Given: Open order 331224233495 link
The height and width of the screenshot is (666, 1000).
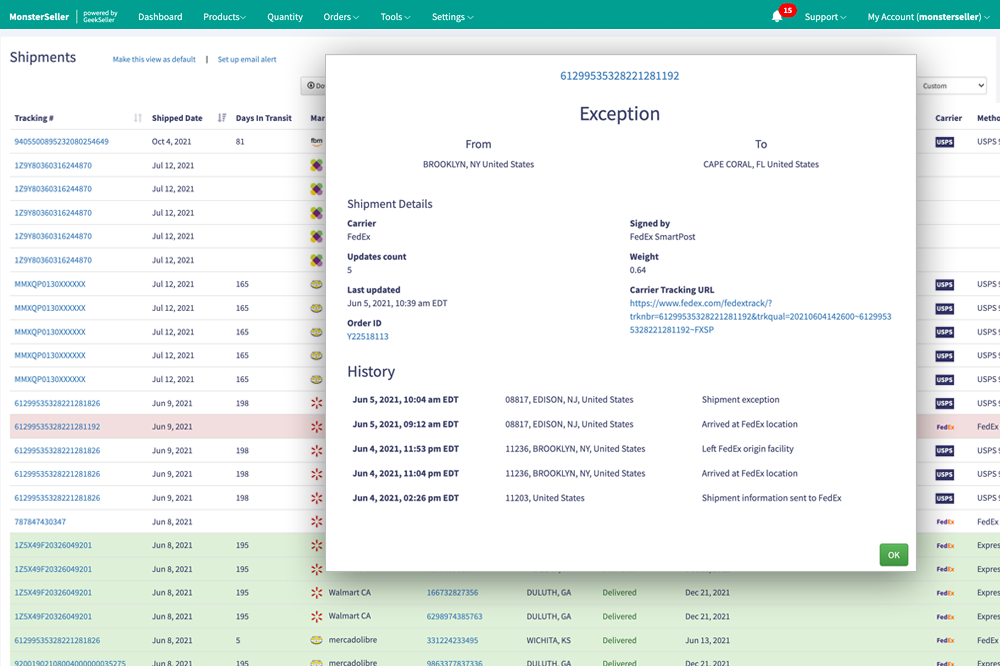Looking at the screenshot, I should tap(452, 640).
